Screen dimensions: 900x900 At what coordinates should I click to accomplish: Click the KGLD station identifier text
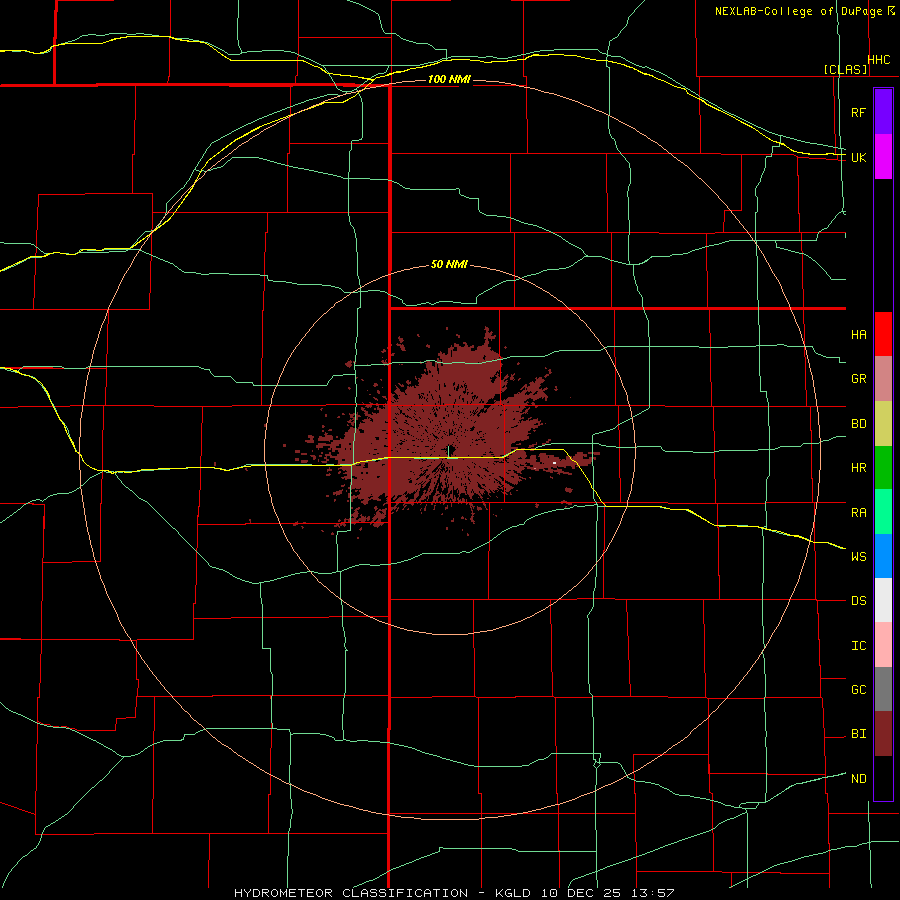[511, 893]
